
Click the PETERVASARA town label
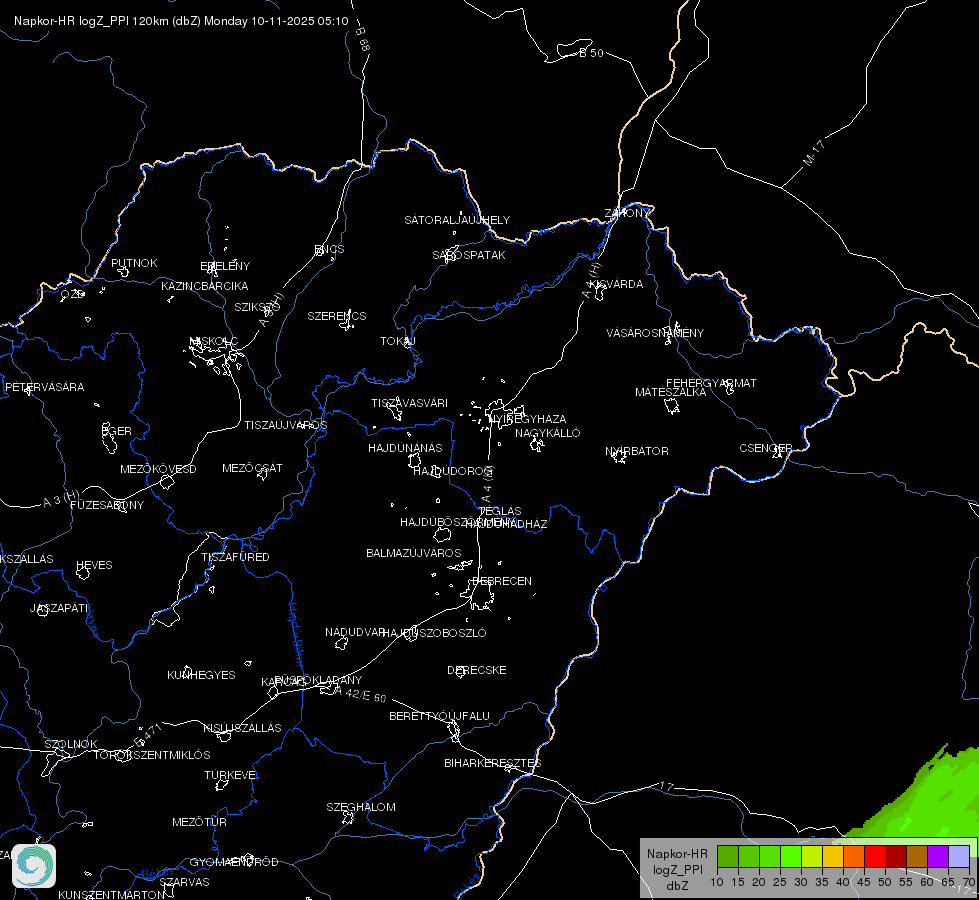pos(44,387)
